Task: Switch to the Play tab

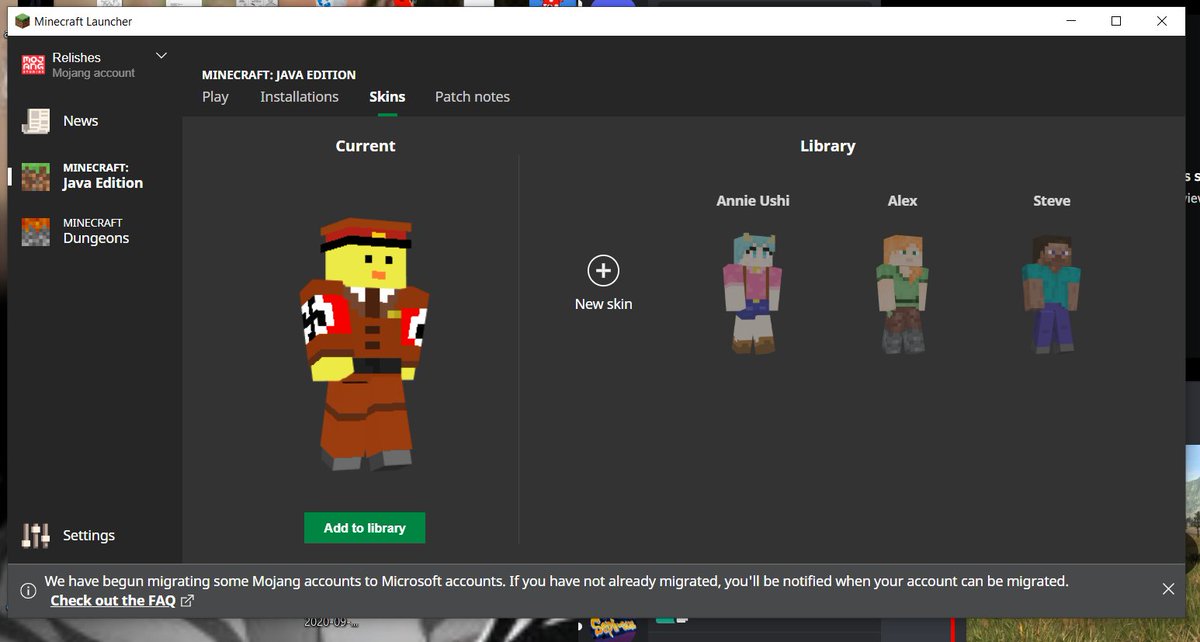Action: [x=215, y=97]
